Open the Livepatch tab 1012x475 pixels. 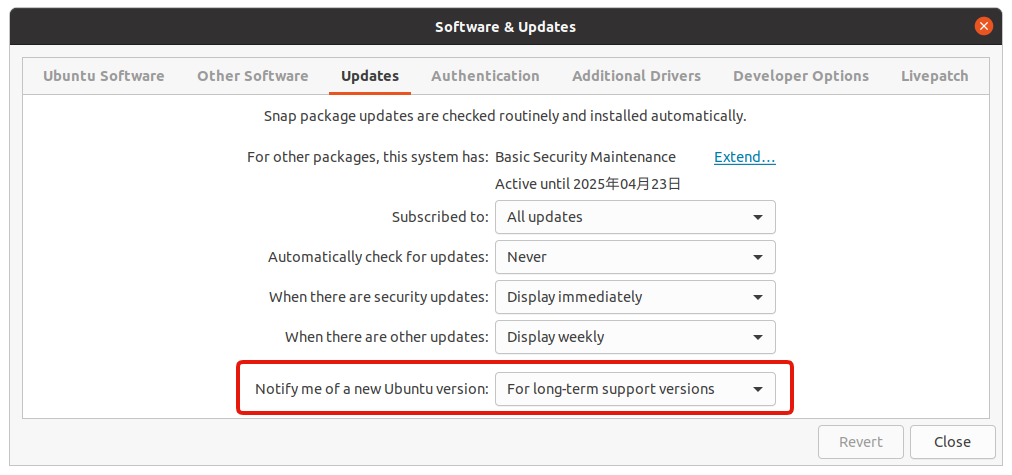click(x=935, y=76)
